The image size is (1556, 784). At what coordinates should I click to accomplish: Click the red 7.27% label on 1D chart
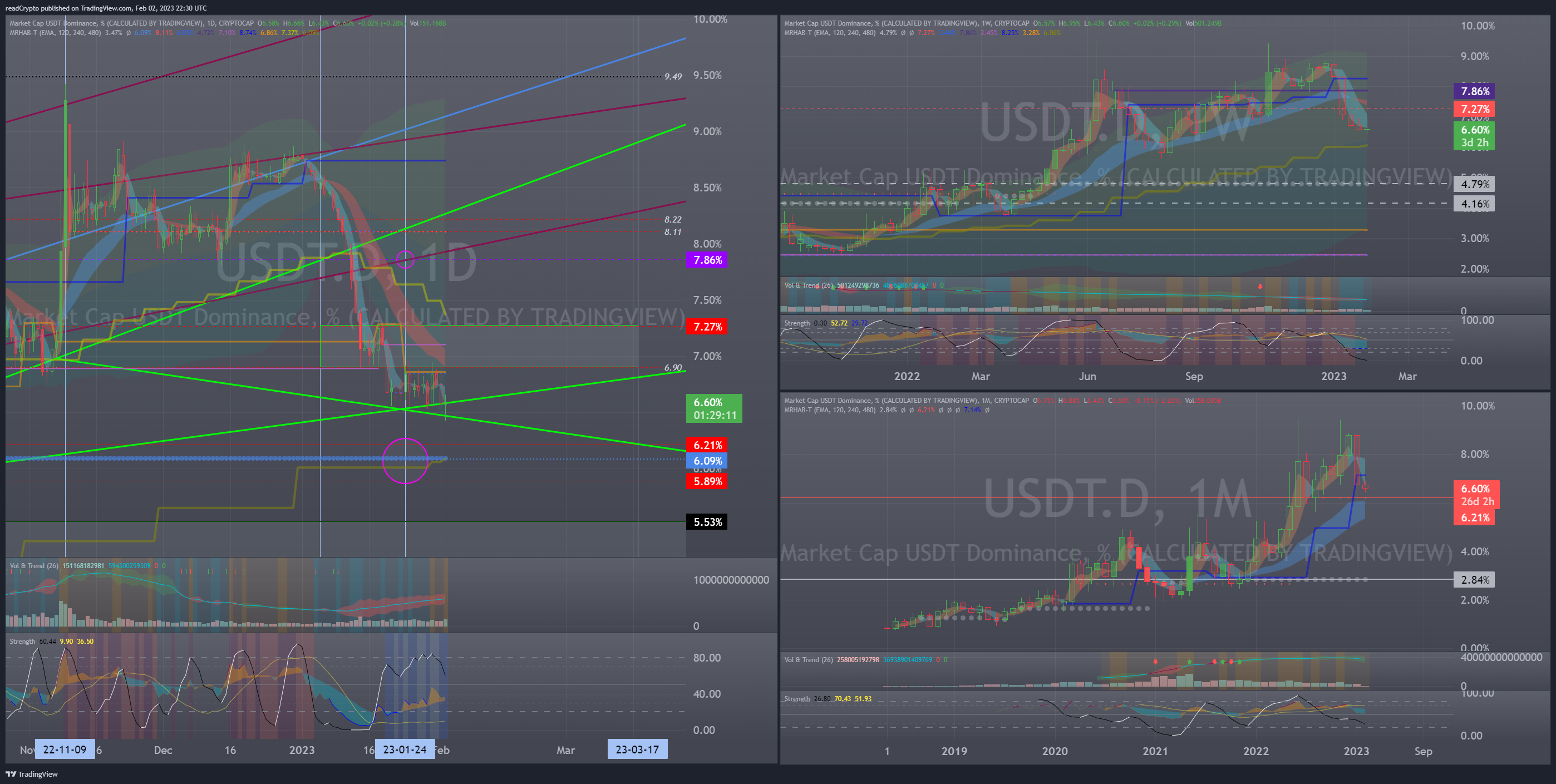click(x=707, y=327)
